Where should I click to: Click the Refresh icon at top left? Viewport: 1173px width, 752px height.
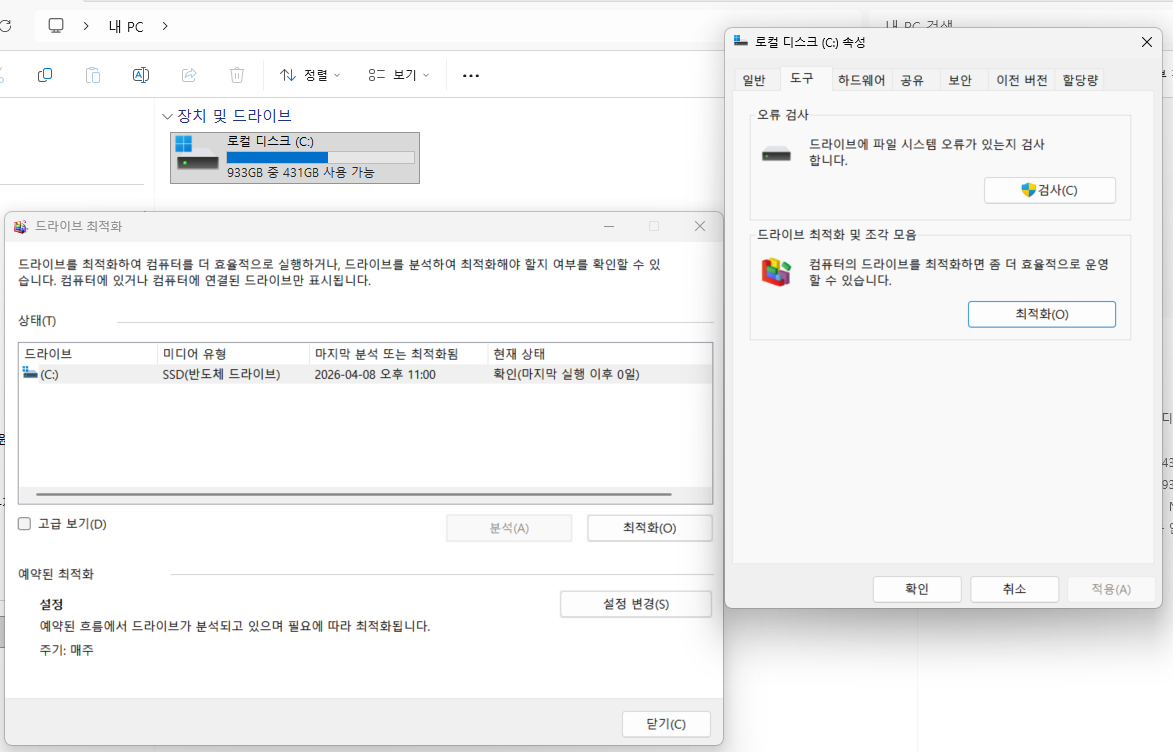click(8, 26)
